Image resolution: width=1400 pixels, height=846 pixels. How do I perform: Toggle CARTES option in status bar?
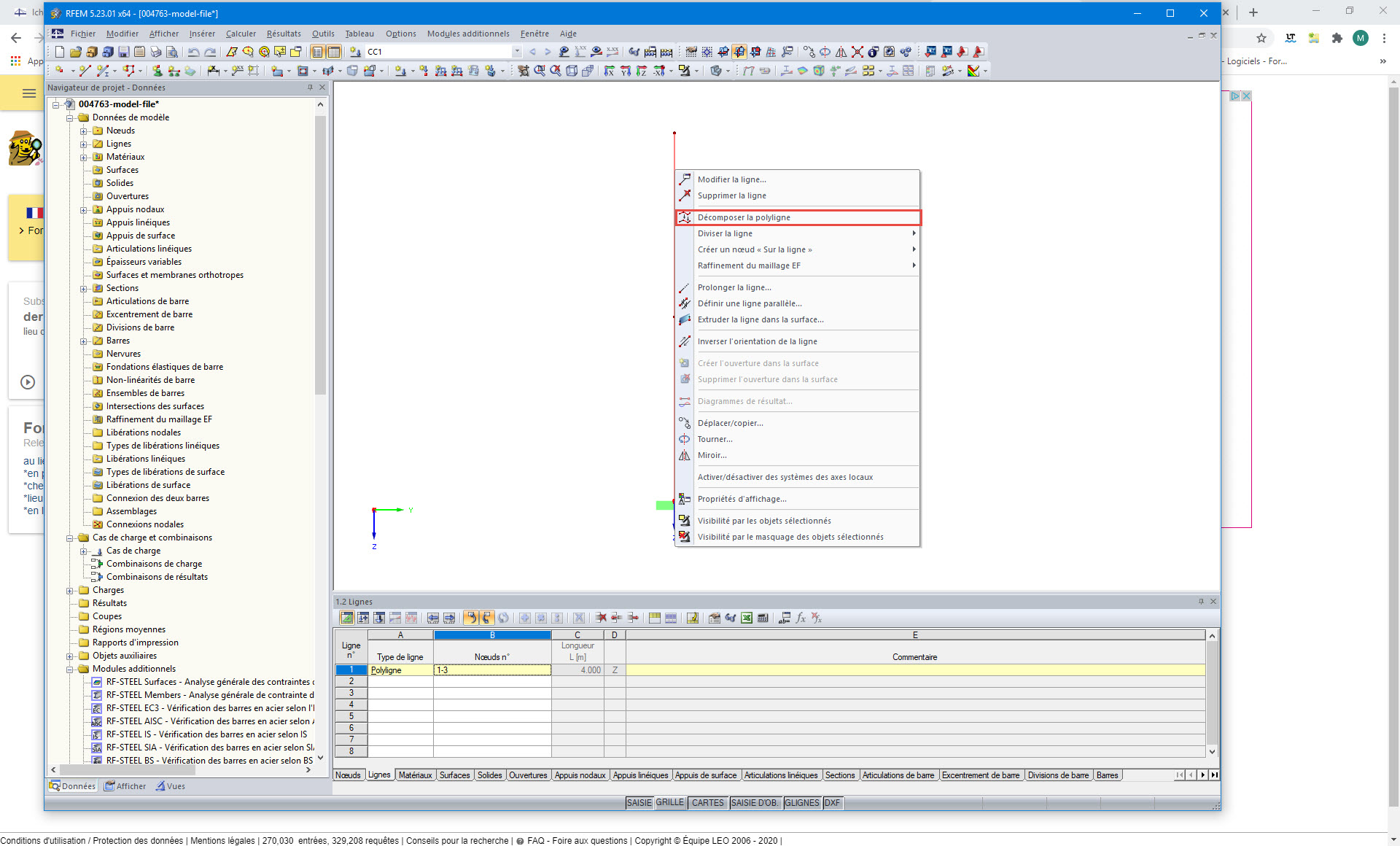pos(707,803)
